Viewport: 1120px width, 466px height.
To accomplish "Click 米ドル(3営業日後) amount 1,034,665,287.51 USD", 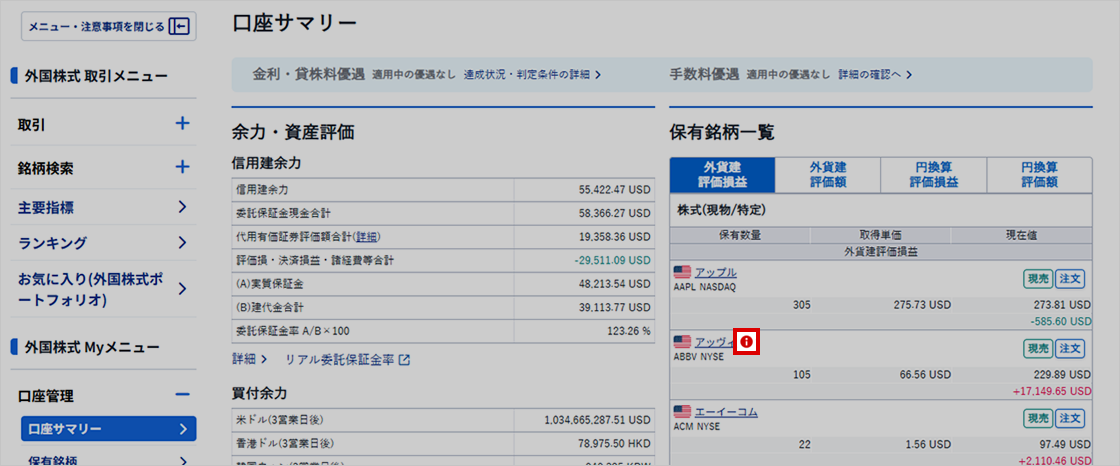I will [597, 420].
